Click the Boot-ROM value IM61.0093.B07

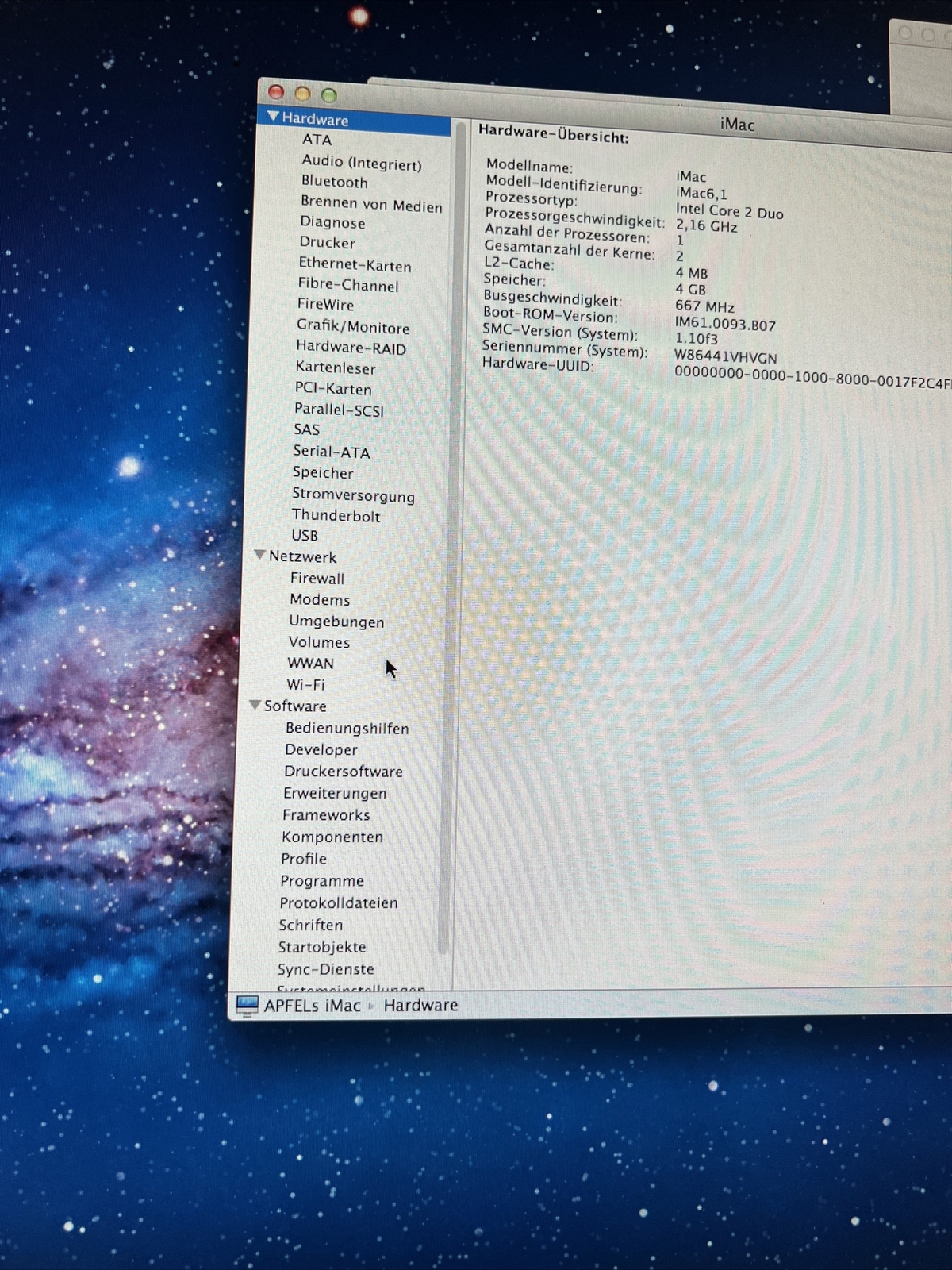tap(725, 324)
